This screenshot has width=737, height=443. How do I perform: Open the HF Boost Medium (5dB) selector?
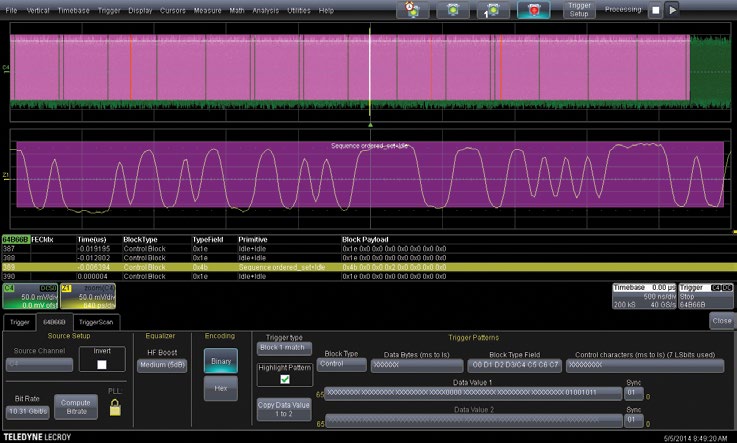tap(160, 364)
